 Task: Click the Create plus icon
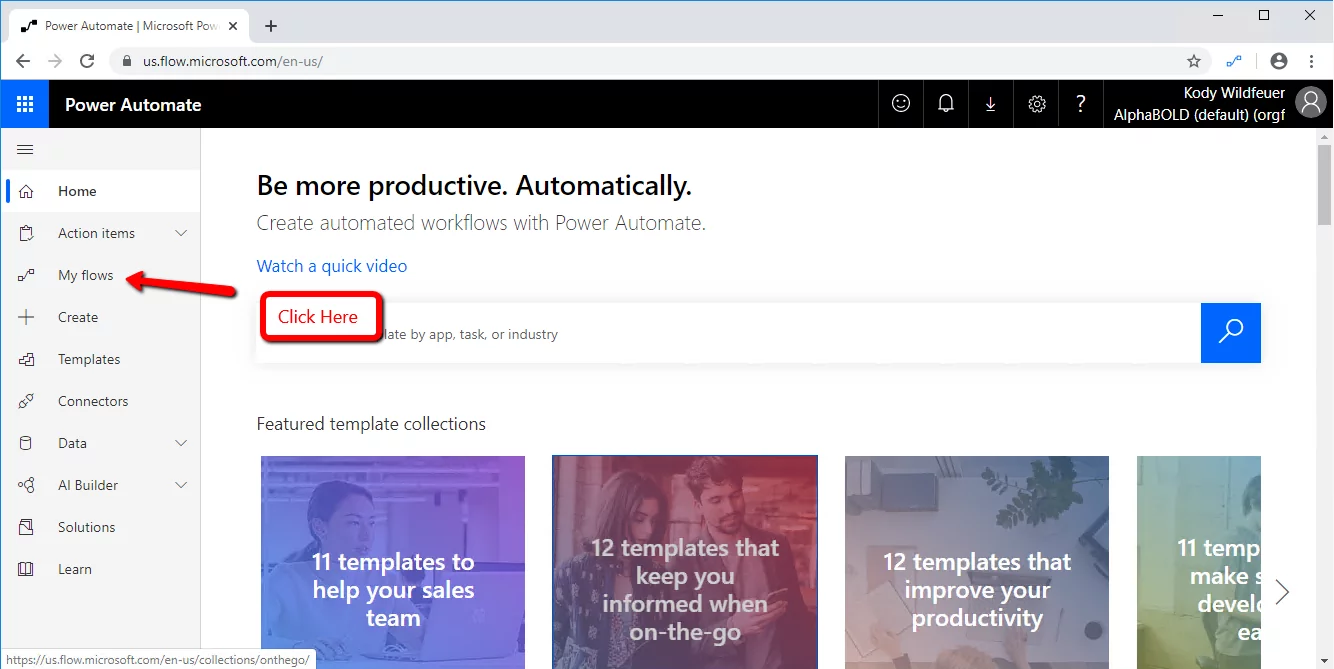pos(26,317)
